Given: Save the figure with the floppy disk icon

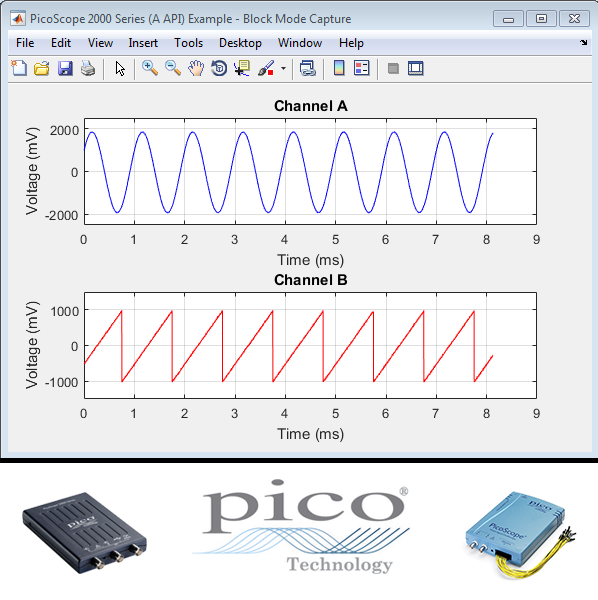Looking at the screenshot, I should pos(65,69).
